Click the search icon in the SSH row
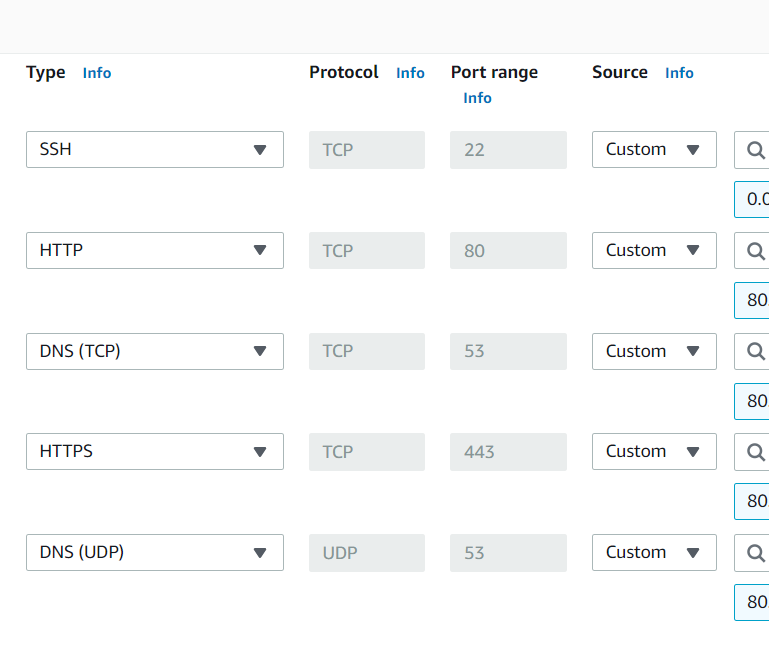 tap(755, 150)
